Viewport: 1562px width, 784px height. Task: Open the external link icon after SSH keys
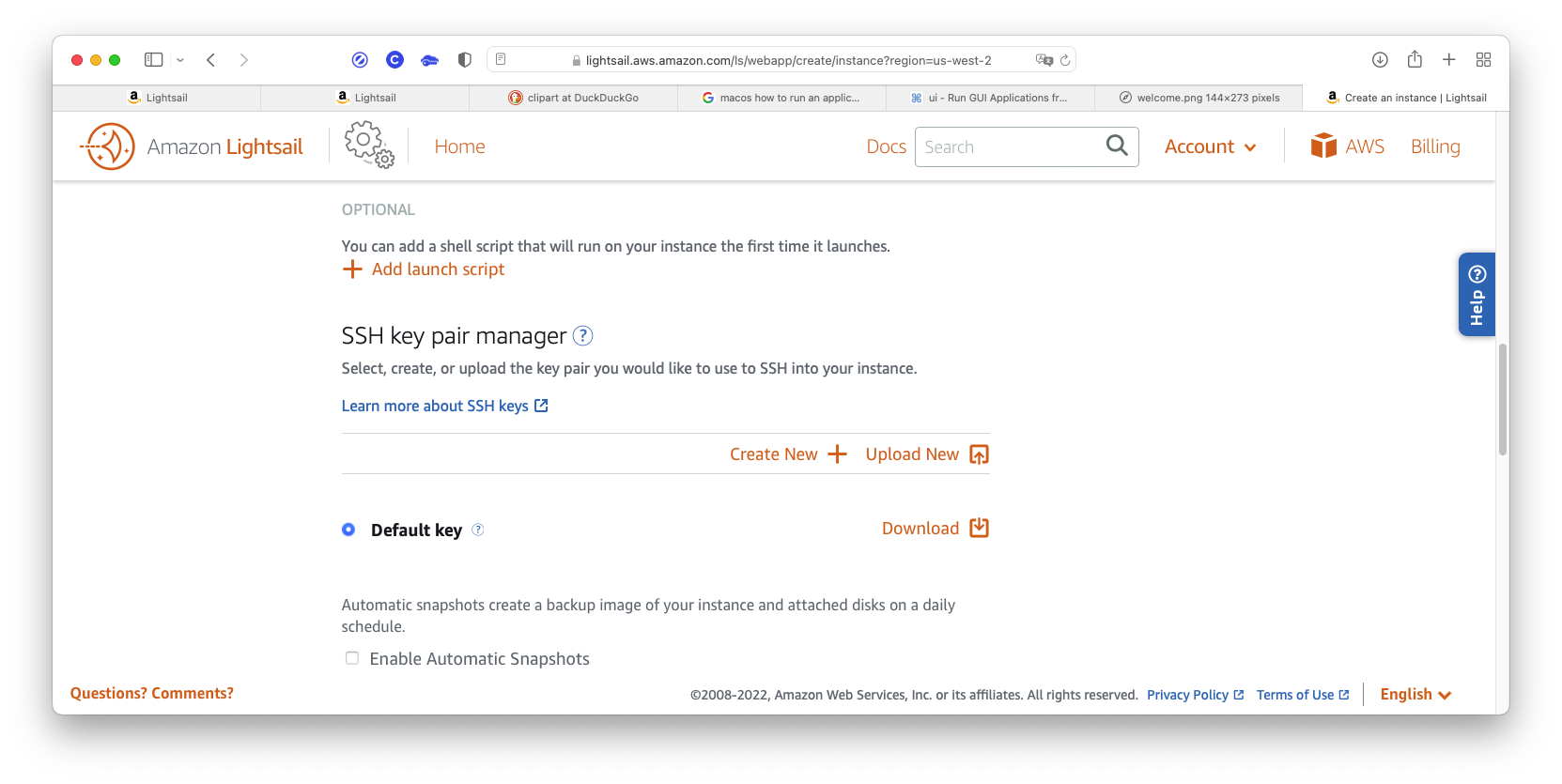click(541, 406)
